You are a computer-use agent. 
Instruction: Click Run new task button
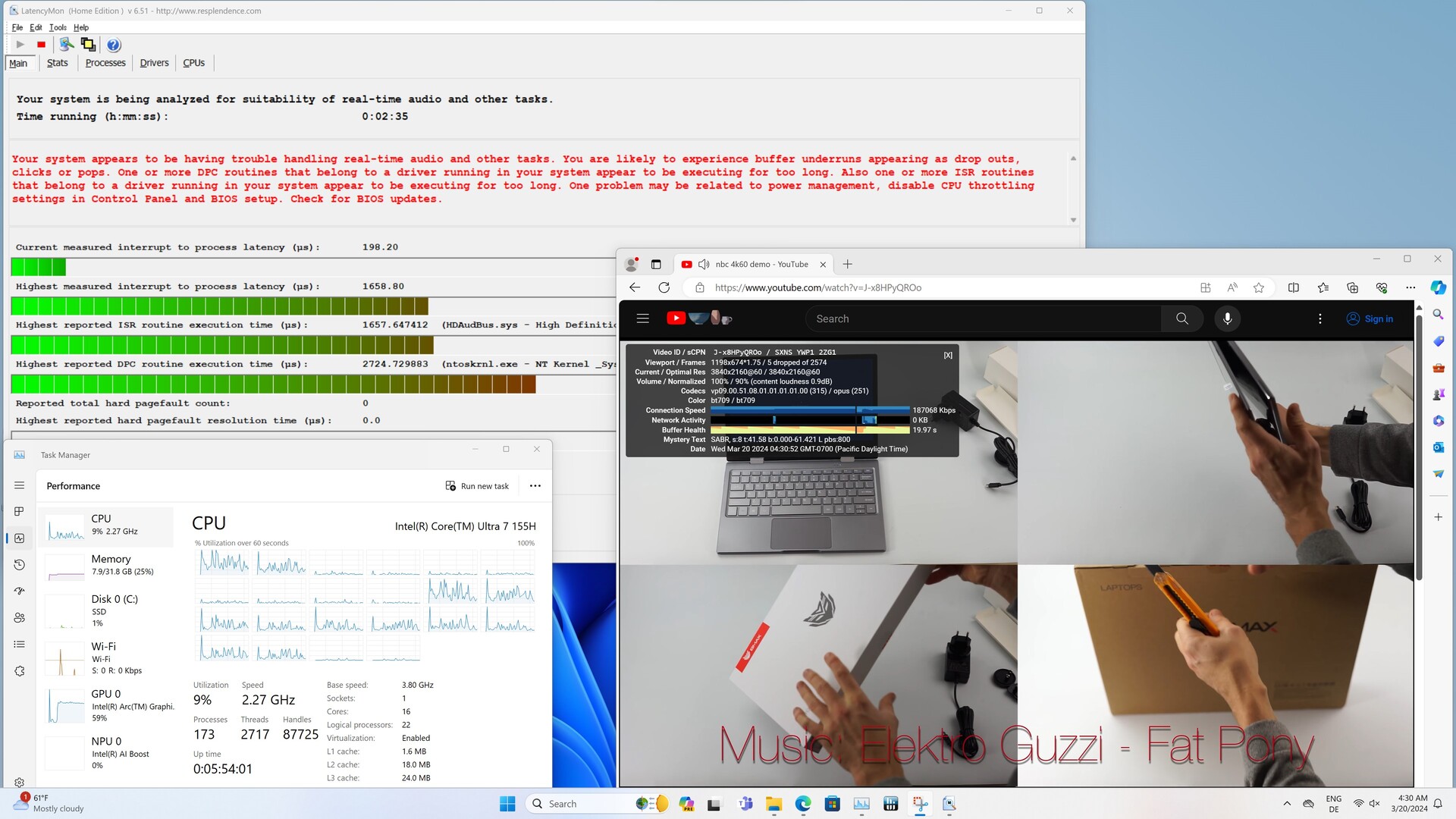point(477,486)
